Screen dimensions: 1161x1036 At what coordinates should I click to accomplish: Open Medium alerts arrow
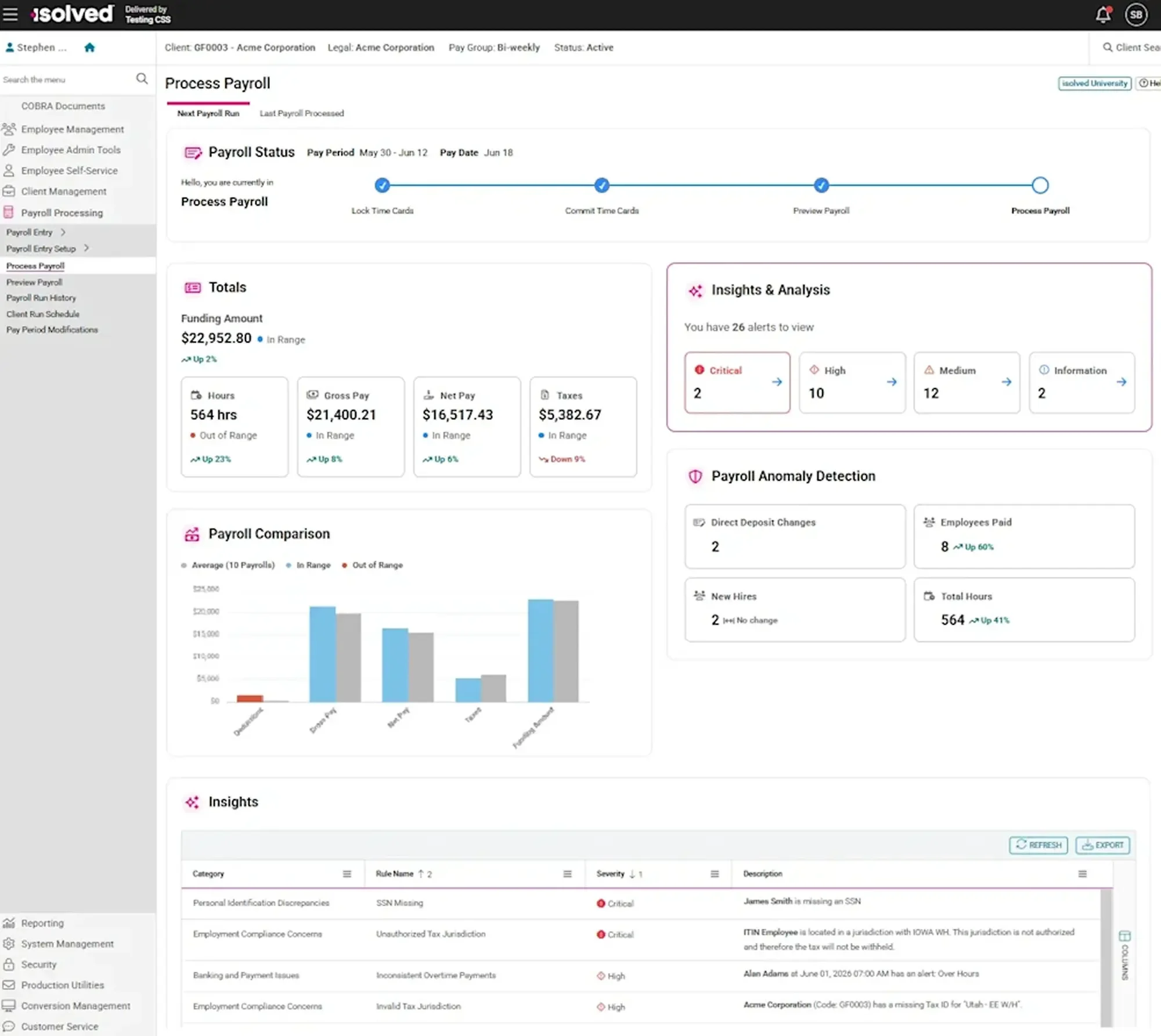click(x=1007, y=382)
